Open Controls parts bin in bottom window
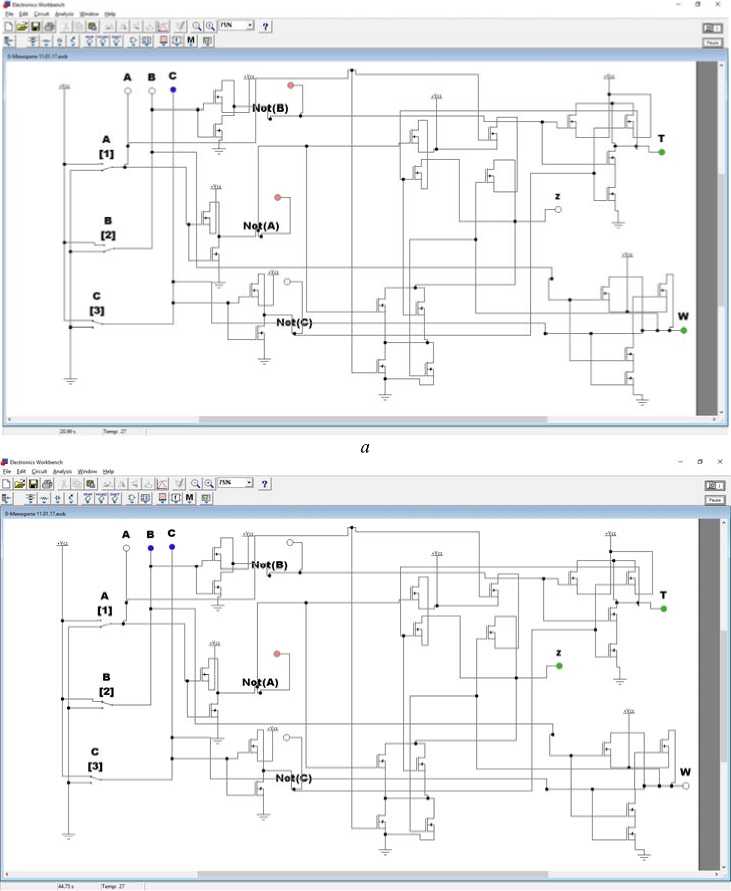 pos(176,498)
